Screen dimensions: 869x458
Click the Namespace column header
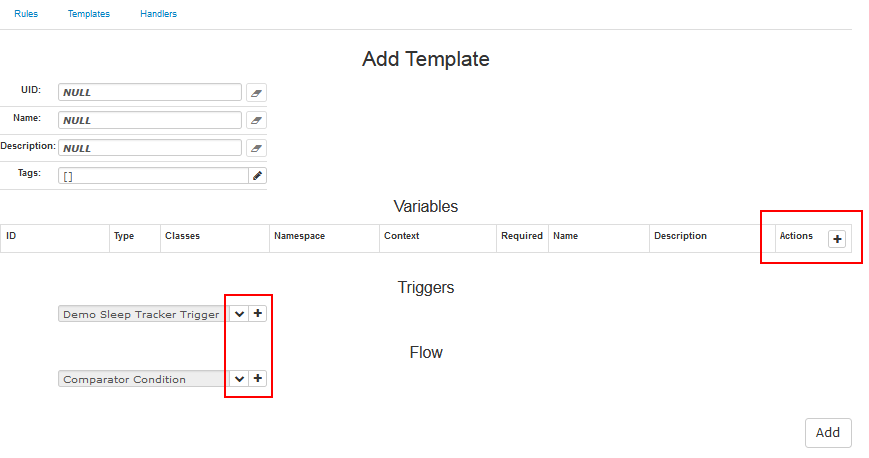pos(299,237)
